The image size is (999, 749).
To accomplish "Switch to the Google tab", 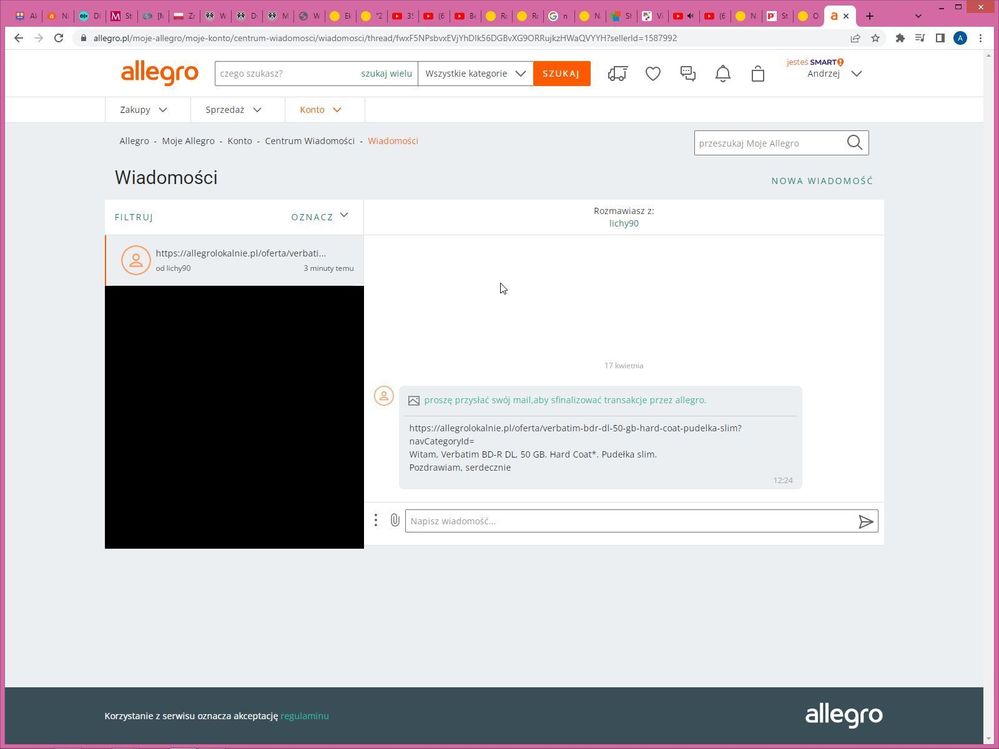I will pyautogui.click(x=557, y=16).
